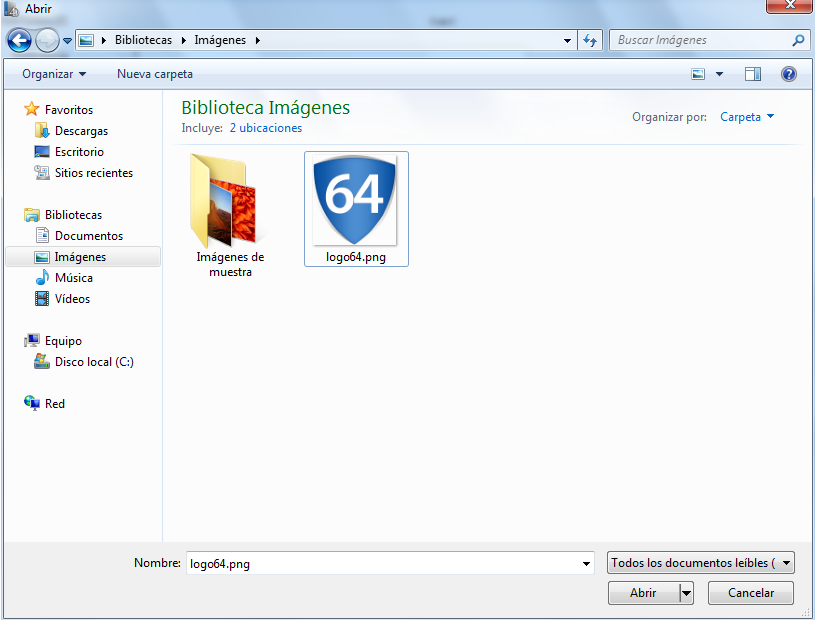Open the Abrir split-button arrow
This screenshot has width=815, height=620.
(x=686, y=593)
